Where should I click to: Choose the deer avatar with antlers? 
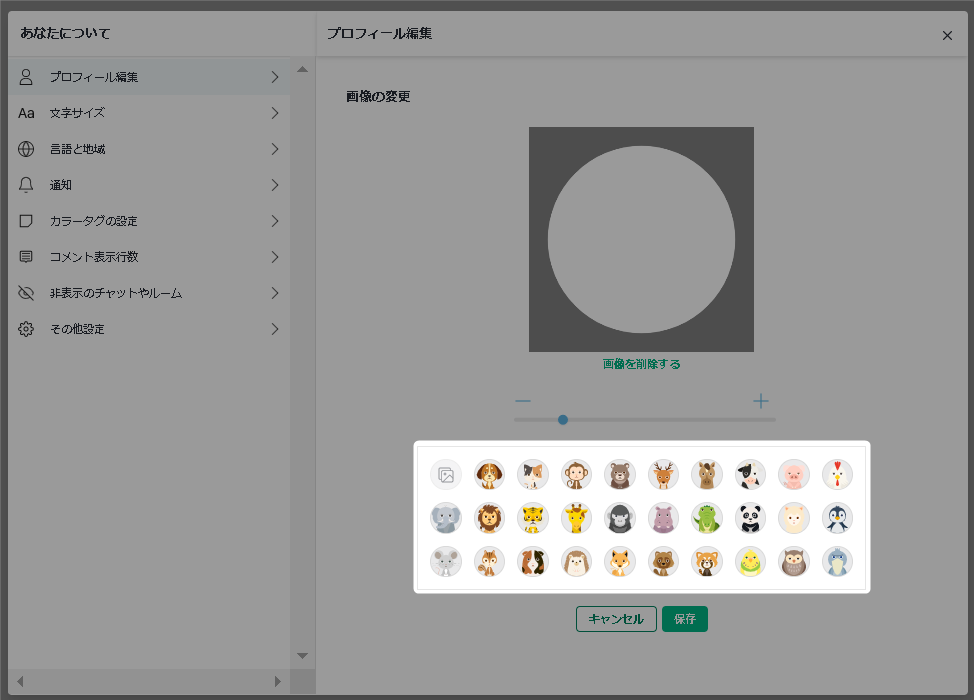[663, 475]
